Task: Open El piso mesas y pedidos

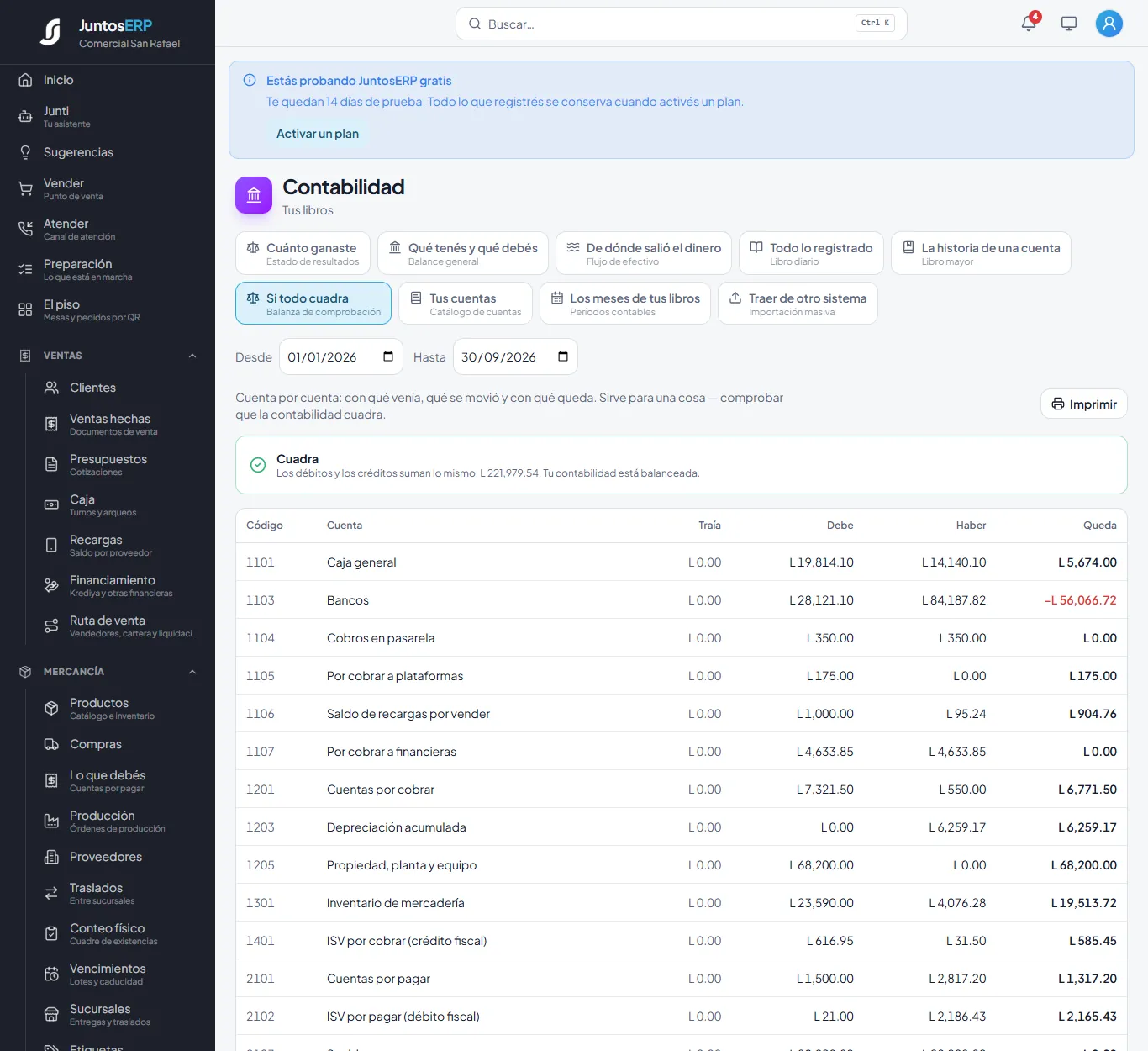Action: point(108,309)
